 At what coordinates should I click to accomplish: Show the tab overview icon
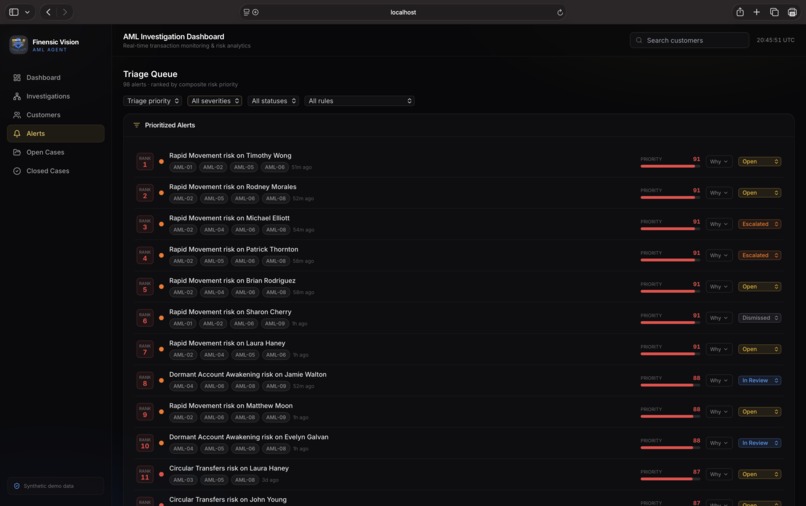tap(774, 12)
